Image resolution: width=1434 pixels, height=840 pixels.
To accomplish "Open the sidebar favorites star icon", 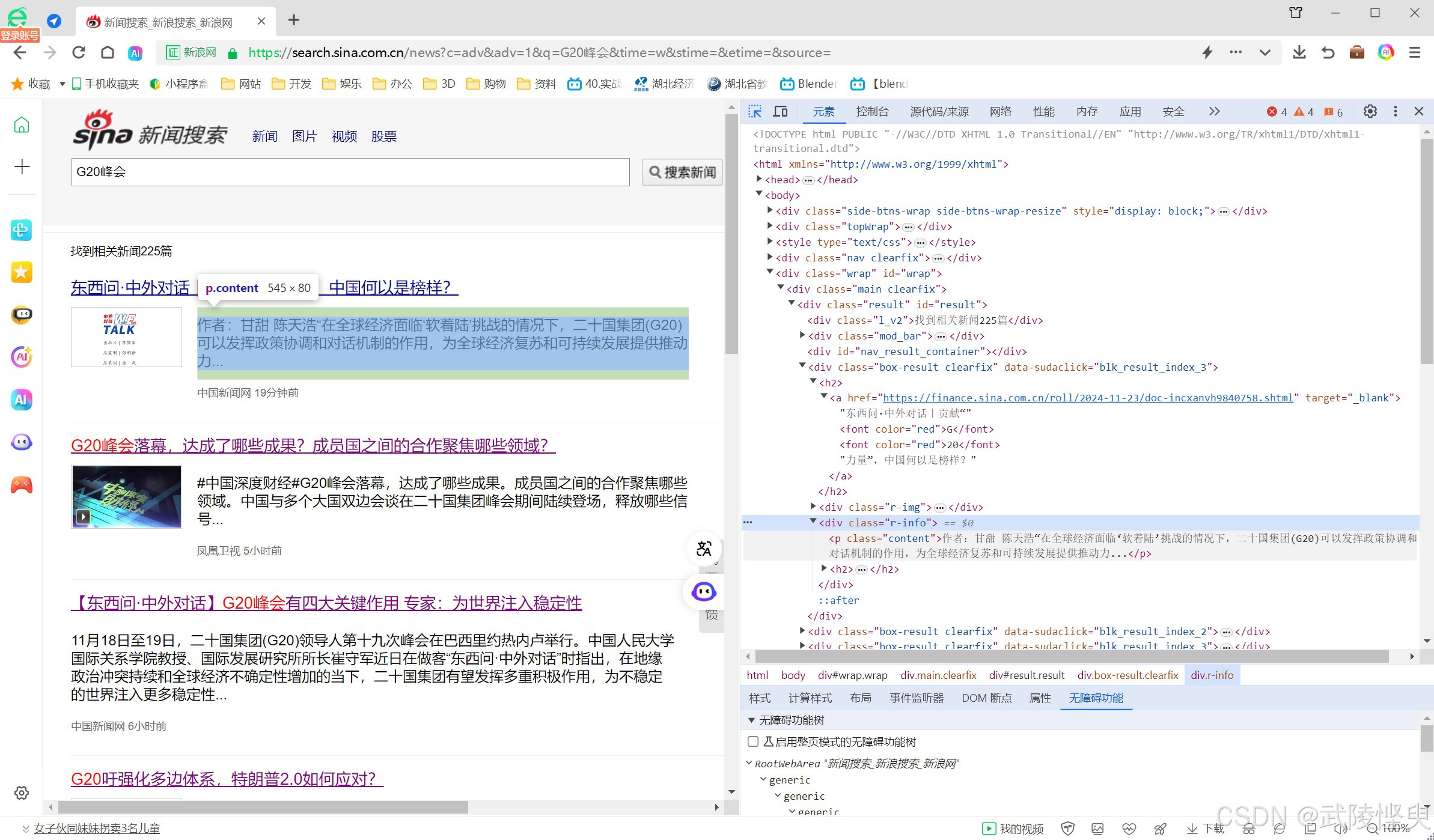I will click(x=22, y=272).
